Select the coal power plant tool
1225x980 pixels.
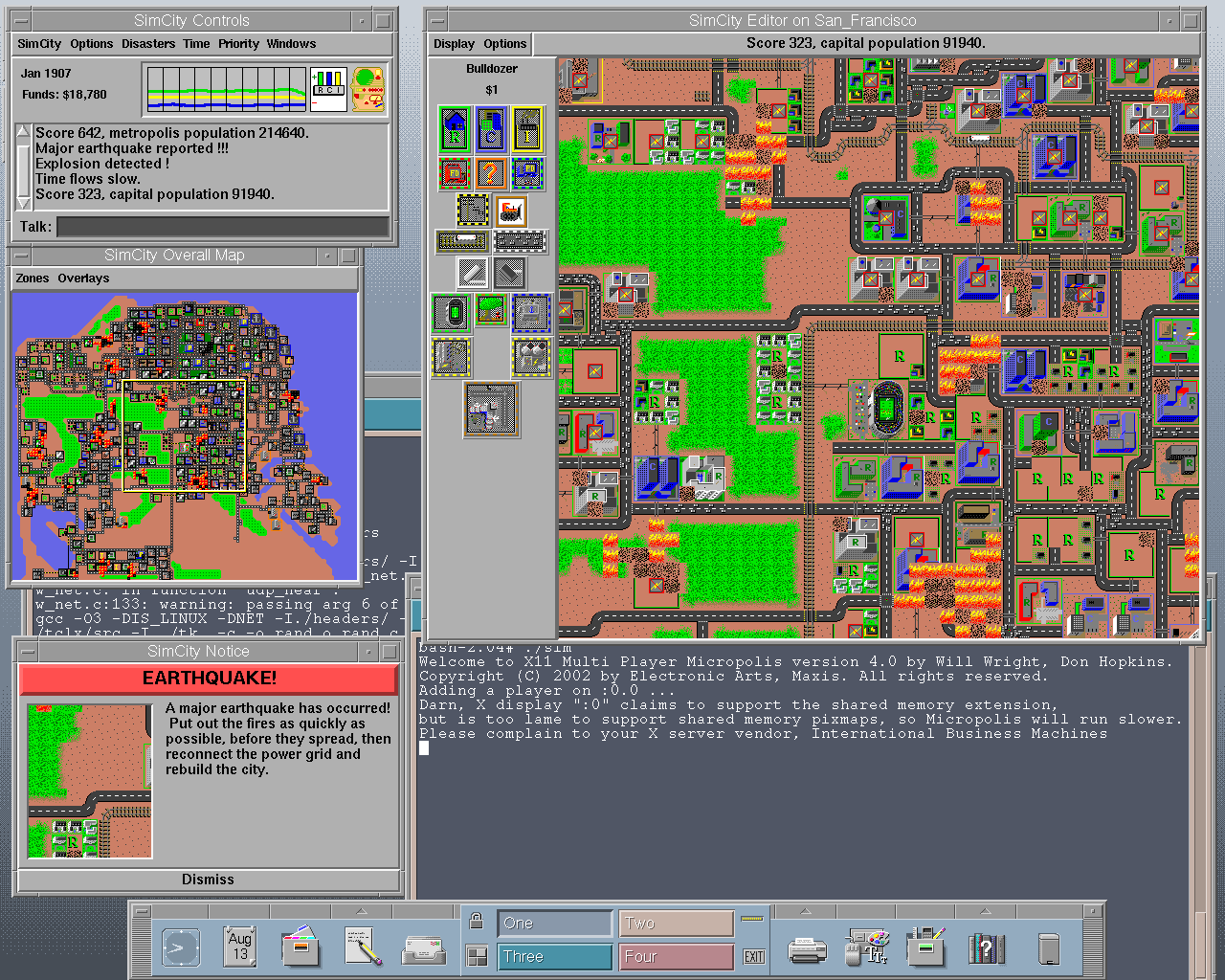point(450,357)
